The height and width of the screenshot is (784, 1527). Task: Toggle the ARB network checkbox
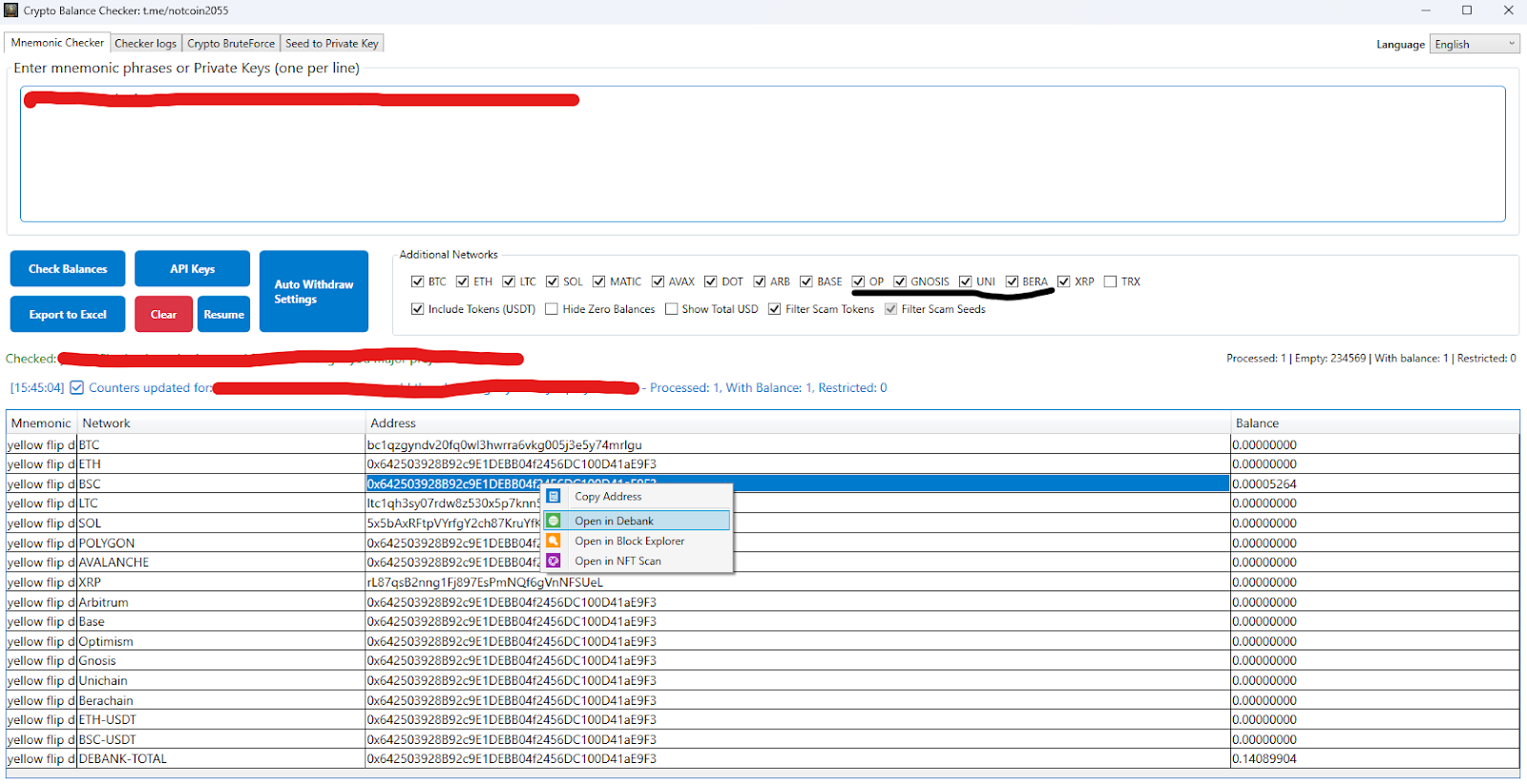759,281
